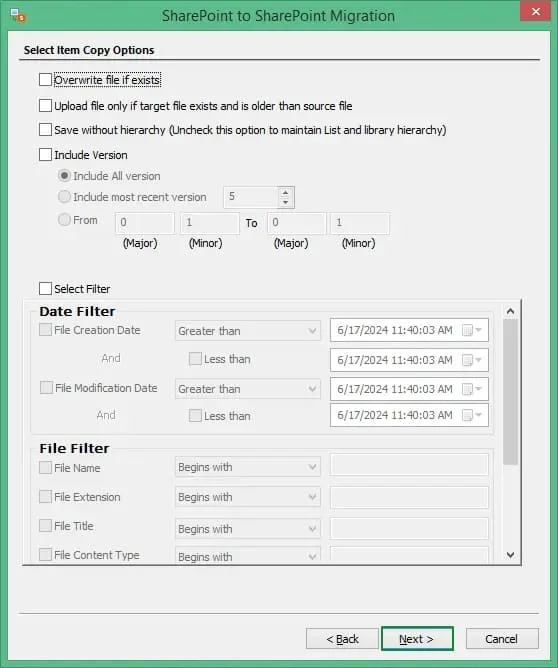Check the File Extension filter checkbox
This screenshot has width=558, height=668.
click(45, 497)
